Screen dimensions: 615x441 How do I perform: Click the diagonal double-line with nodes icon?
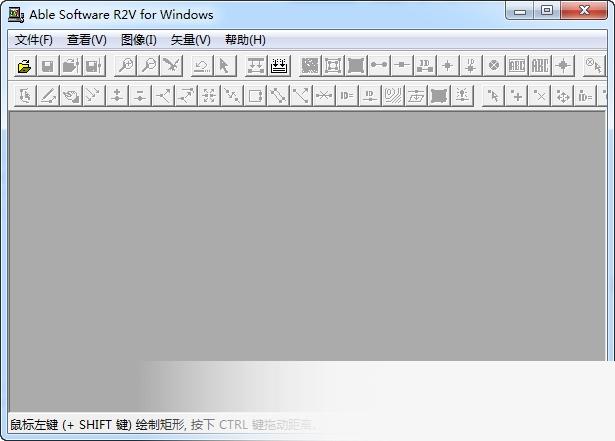[278, 96]
